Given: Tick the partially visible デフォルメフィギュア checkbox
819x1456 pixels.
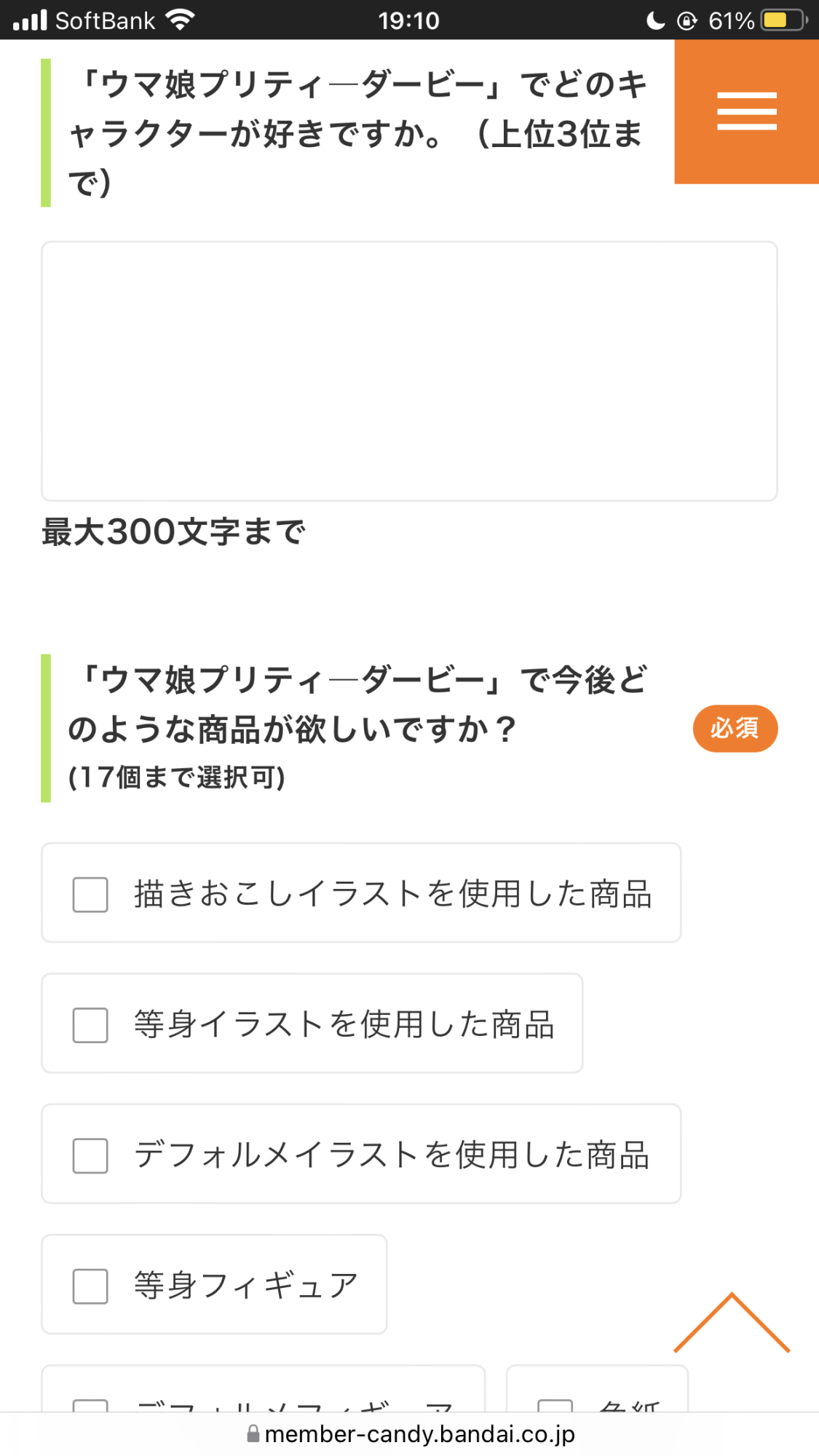Looking at the screenshot, I should (x=90, y=1405).
